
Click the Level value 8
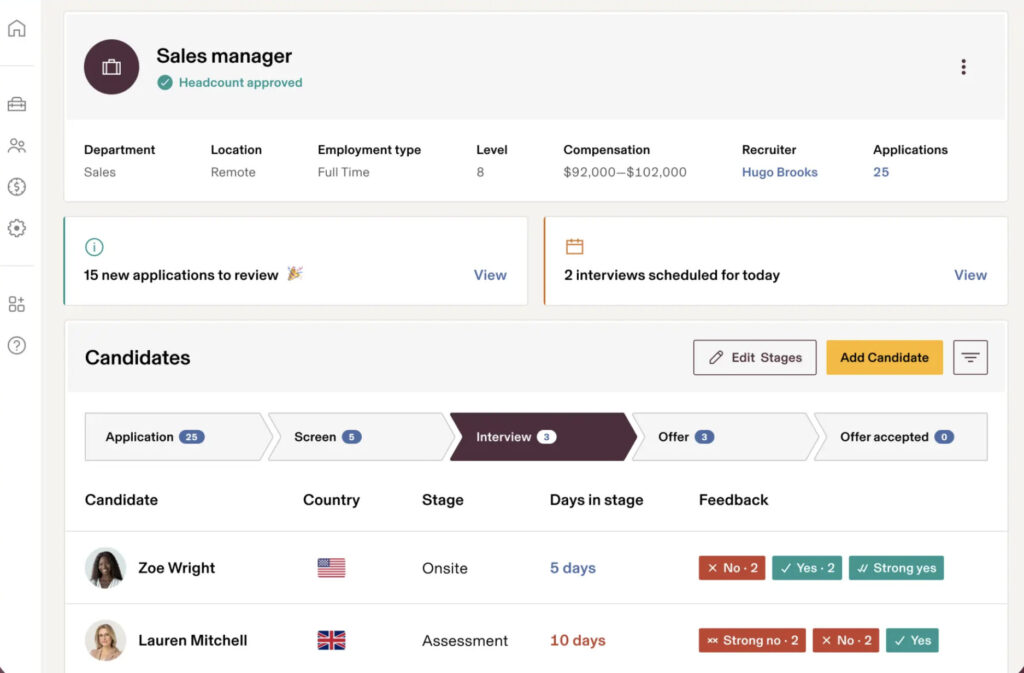pos(480,172)
